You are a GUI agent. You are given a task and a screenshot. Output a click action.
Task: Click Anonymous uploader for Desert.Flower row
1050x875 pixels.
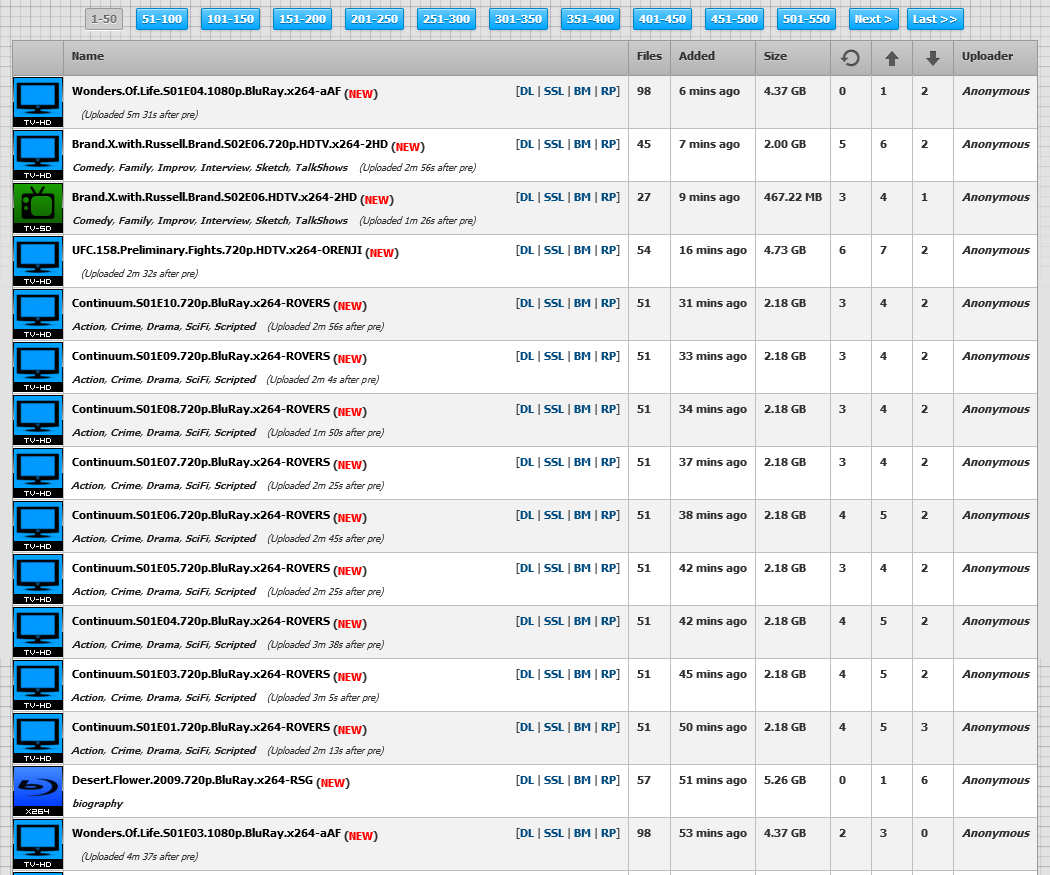(x=996, y=780)
